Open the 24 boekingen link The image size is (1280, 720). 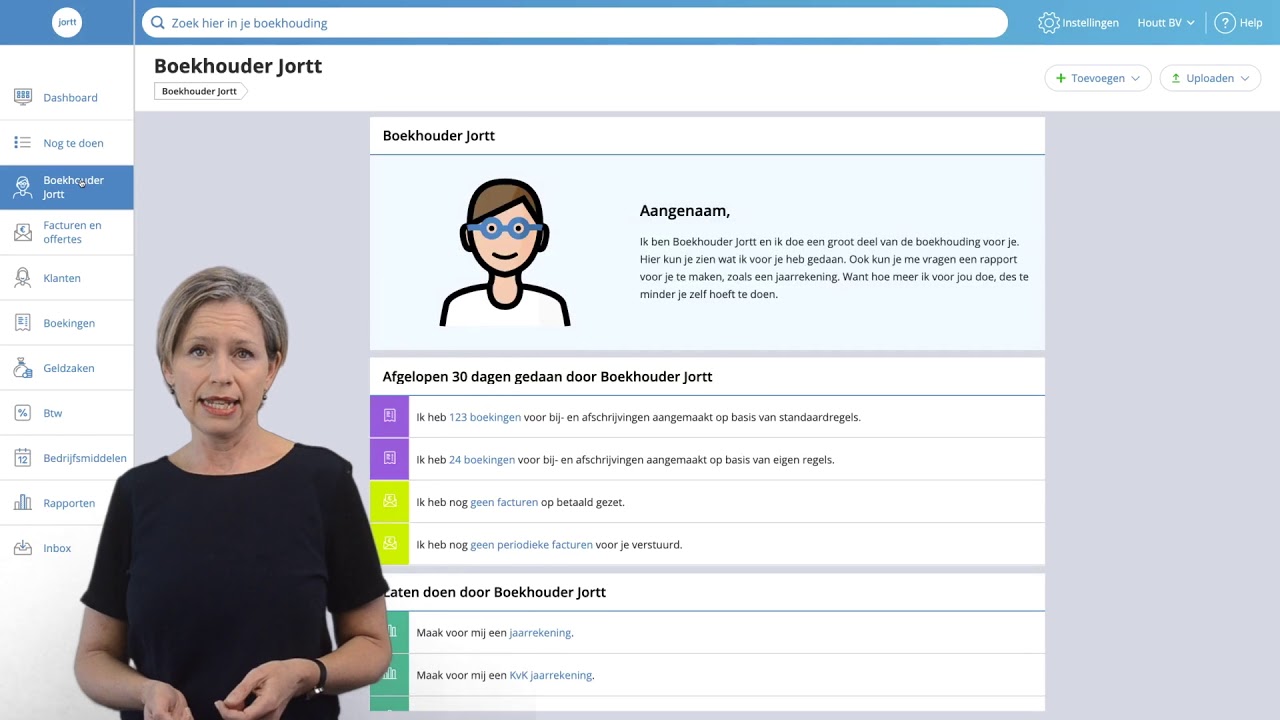pyautogui.click(x=482, y=460)
